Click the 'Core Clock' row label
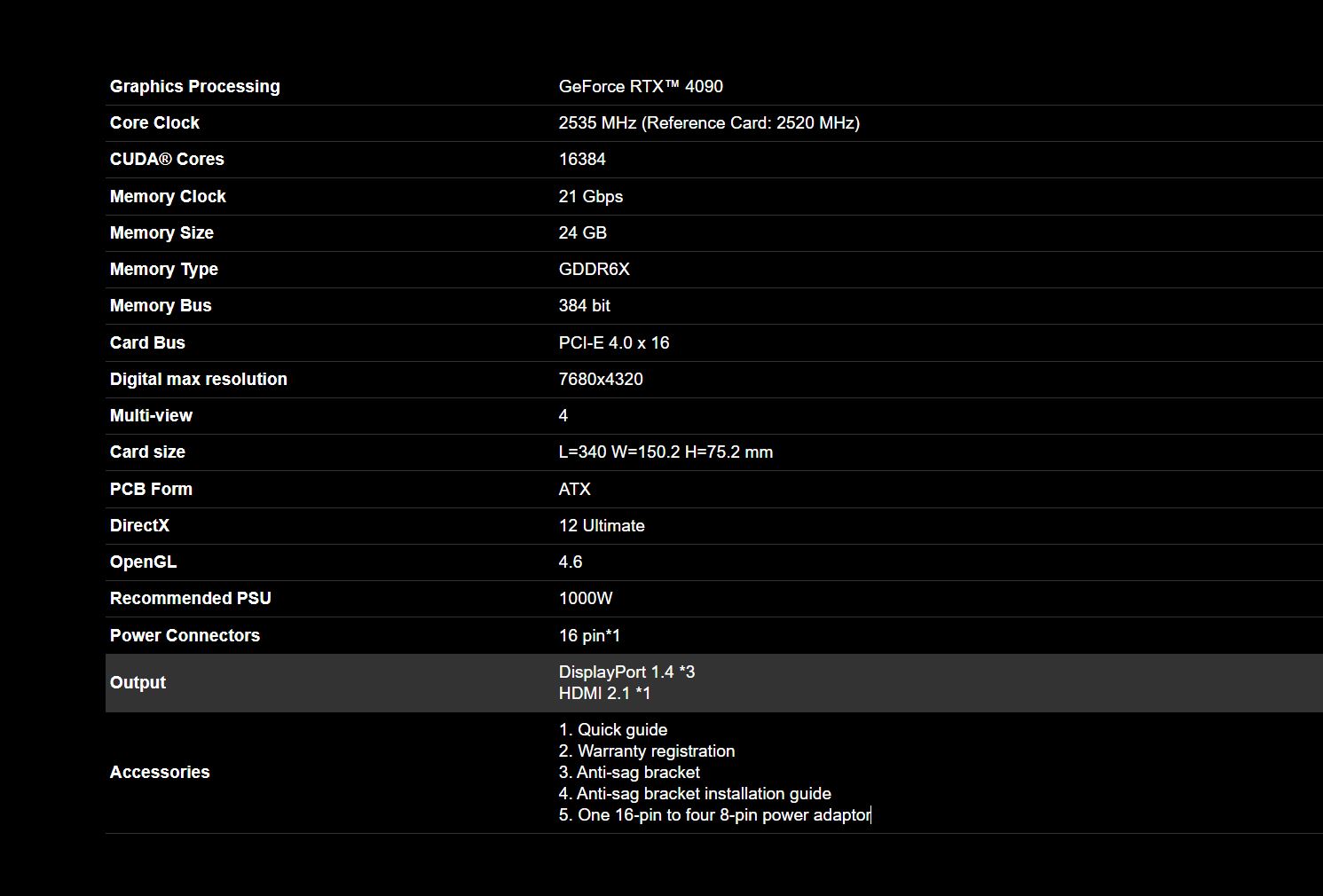This screenshot has height=896, width=1323. tap(154, 122)
